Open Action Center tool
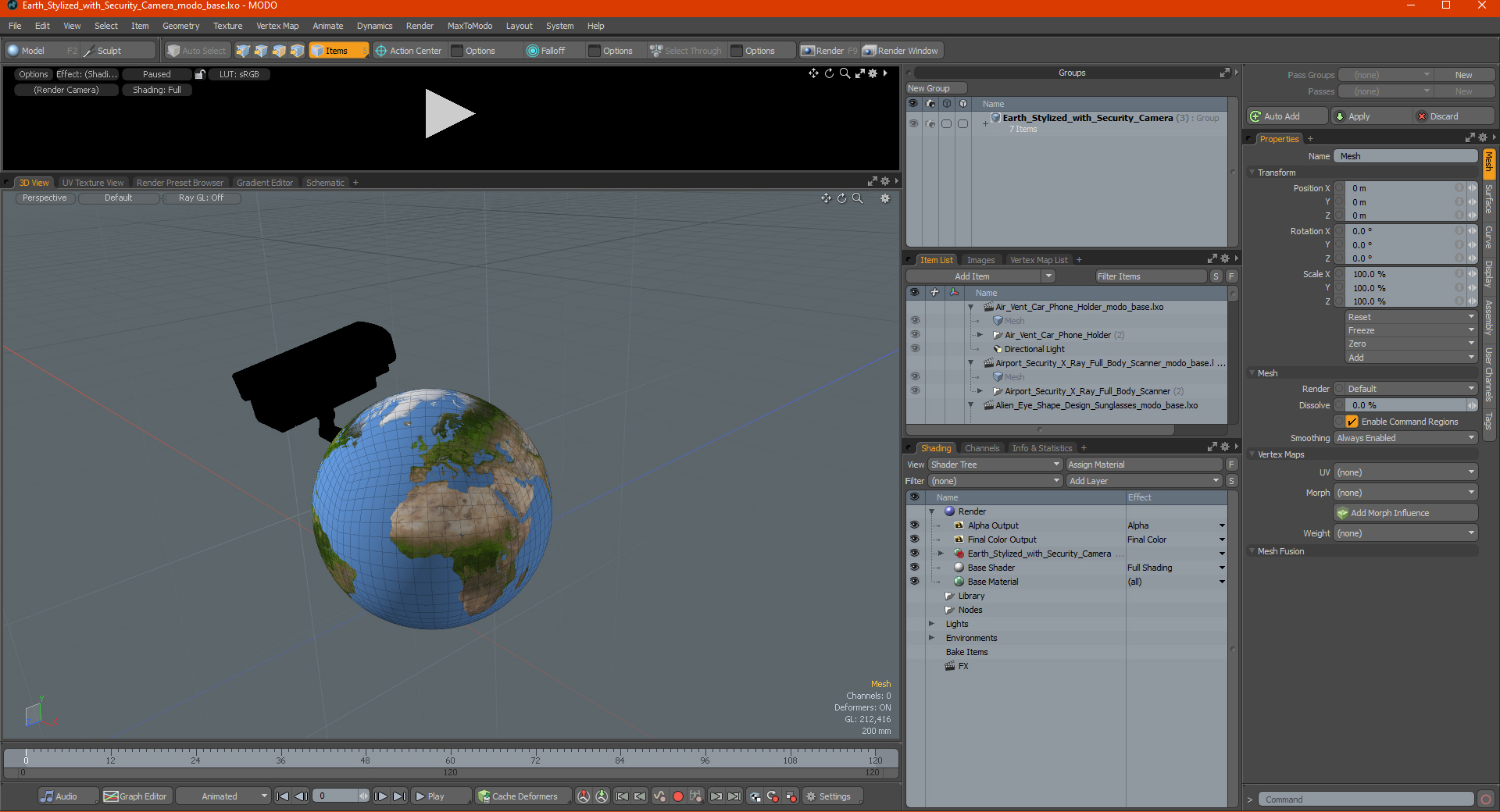 click(409, 51)
